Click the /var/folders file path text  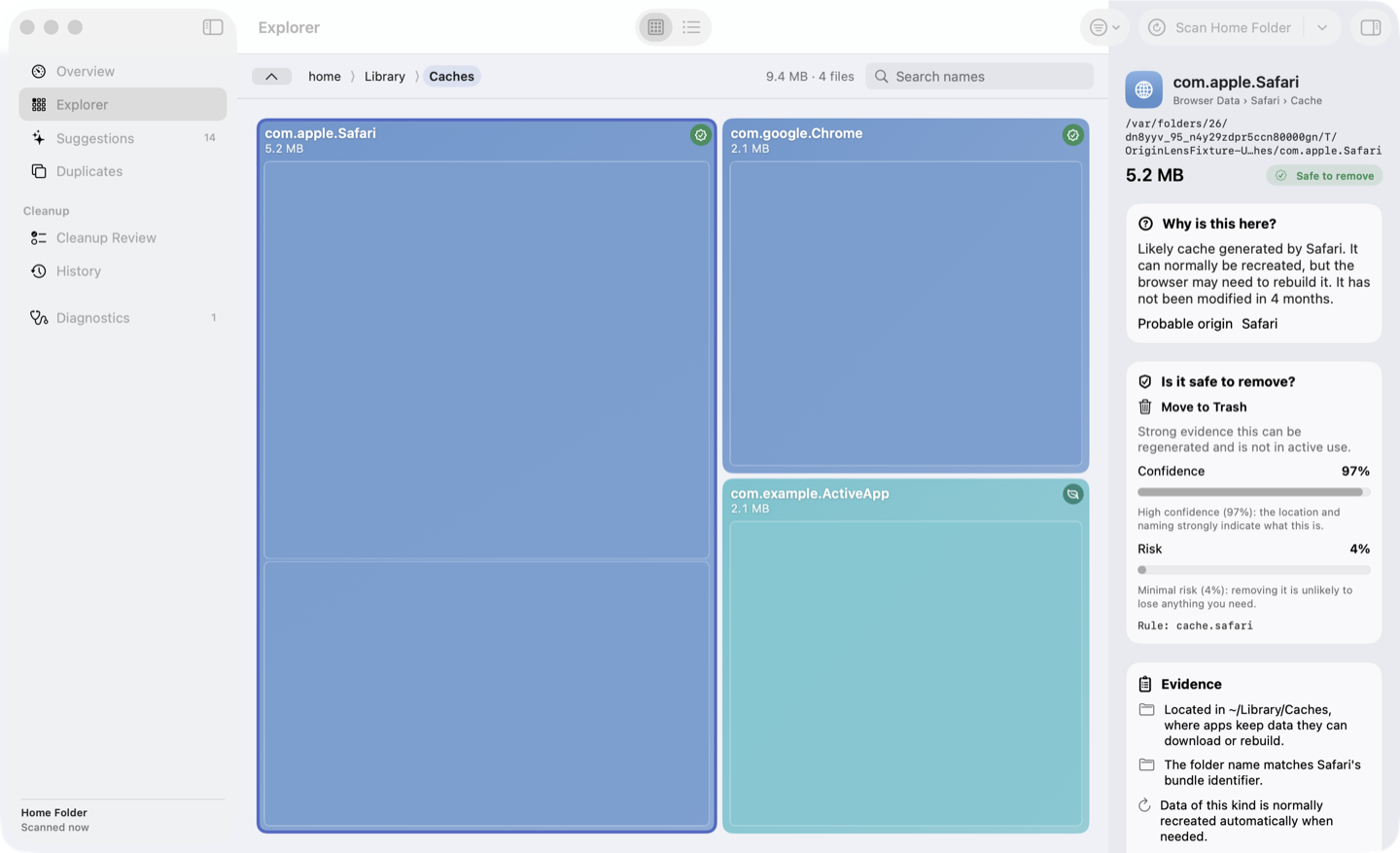tap(1253, 137)
